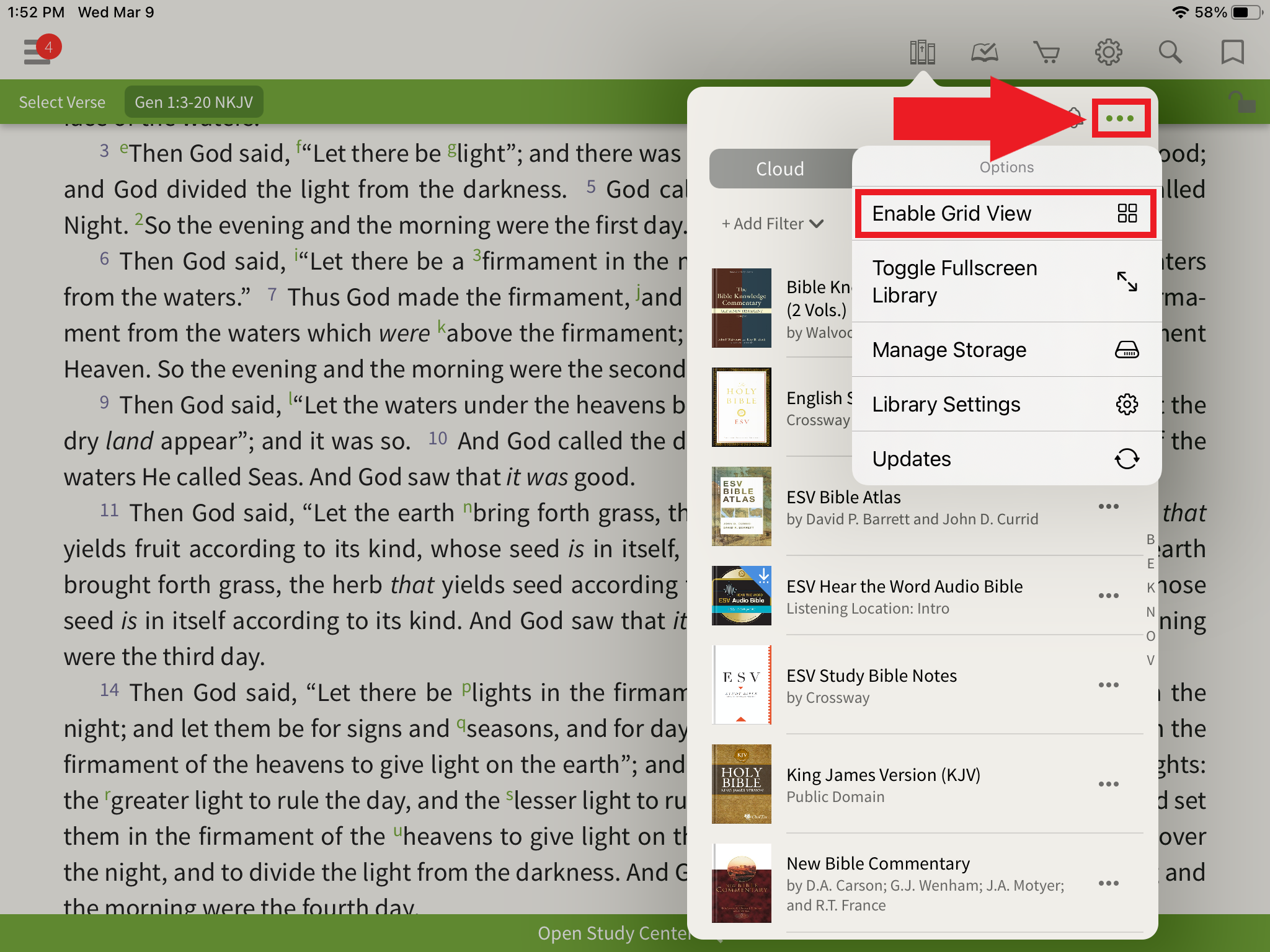This screenshot has height=952, width=1270.
Task: Open more options for New Bible Commentary
Action: coord(1109,883)
